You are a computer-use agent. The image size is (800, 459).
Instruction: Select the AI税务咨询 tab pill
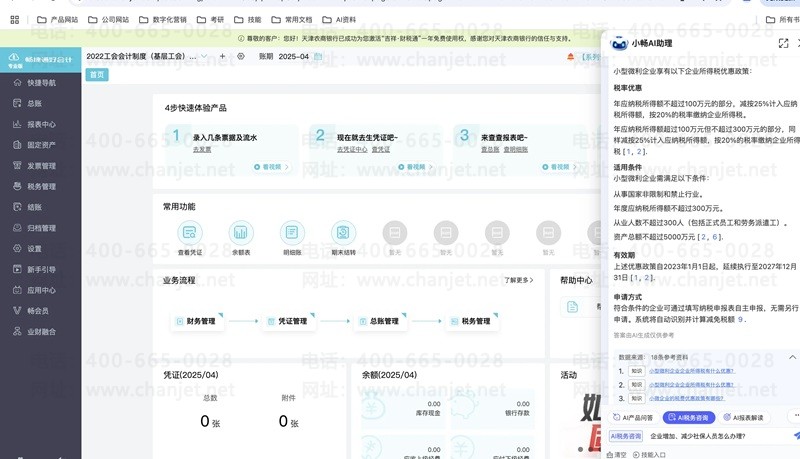[x=688, y=417]
